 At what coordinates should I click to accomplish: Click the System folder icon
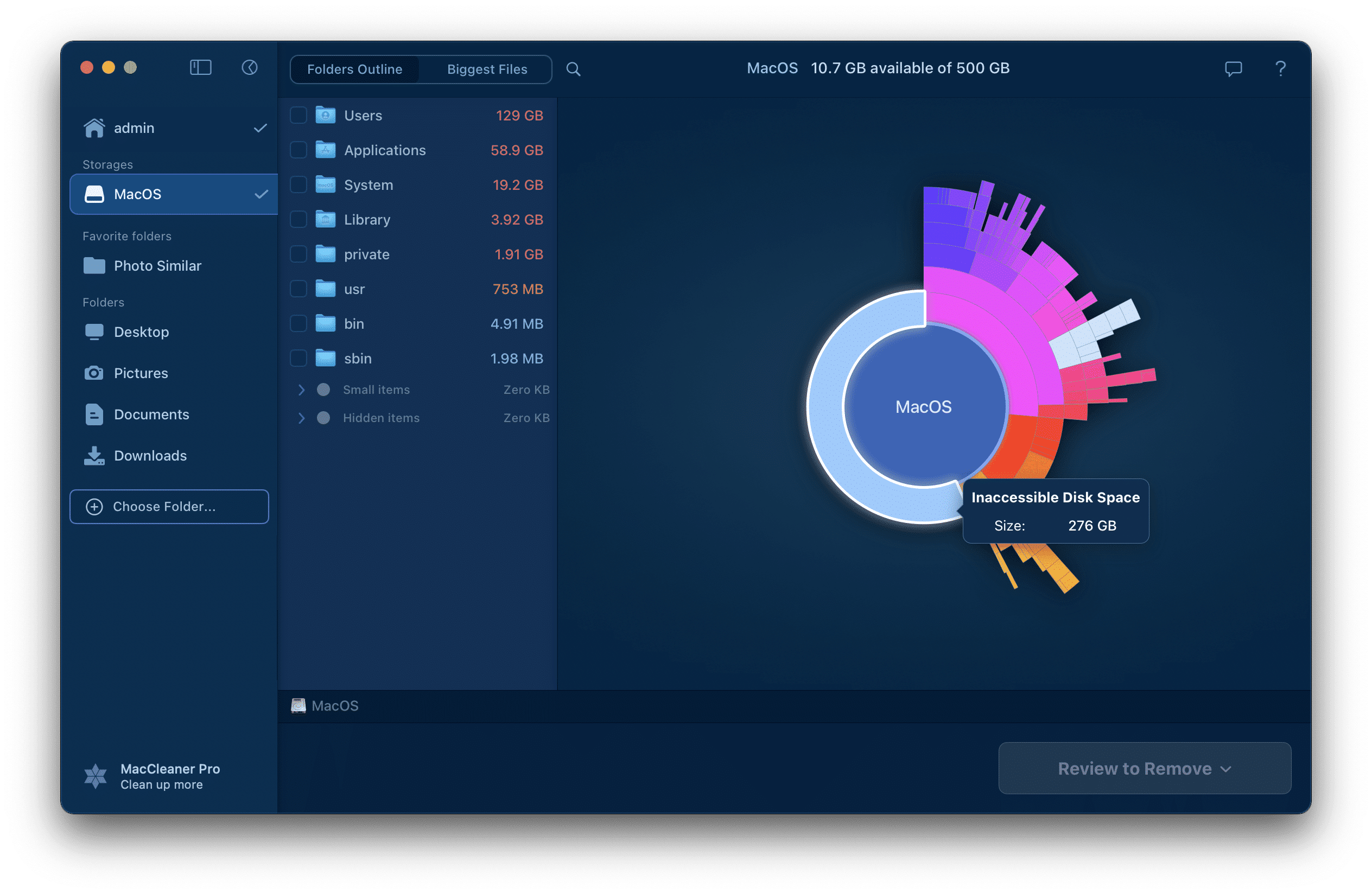point(326,184)
